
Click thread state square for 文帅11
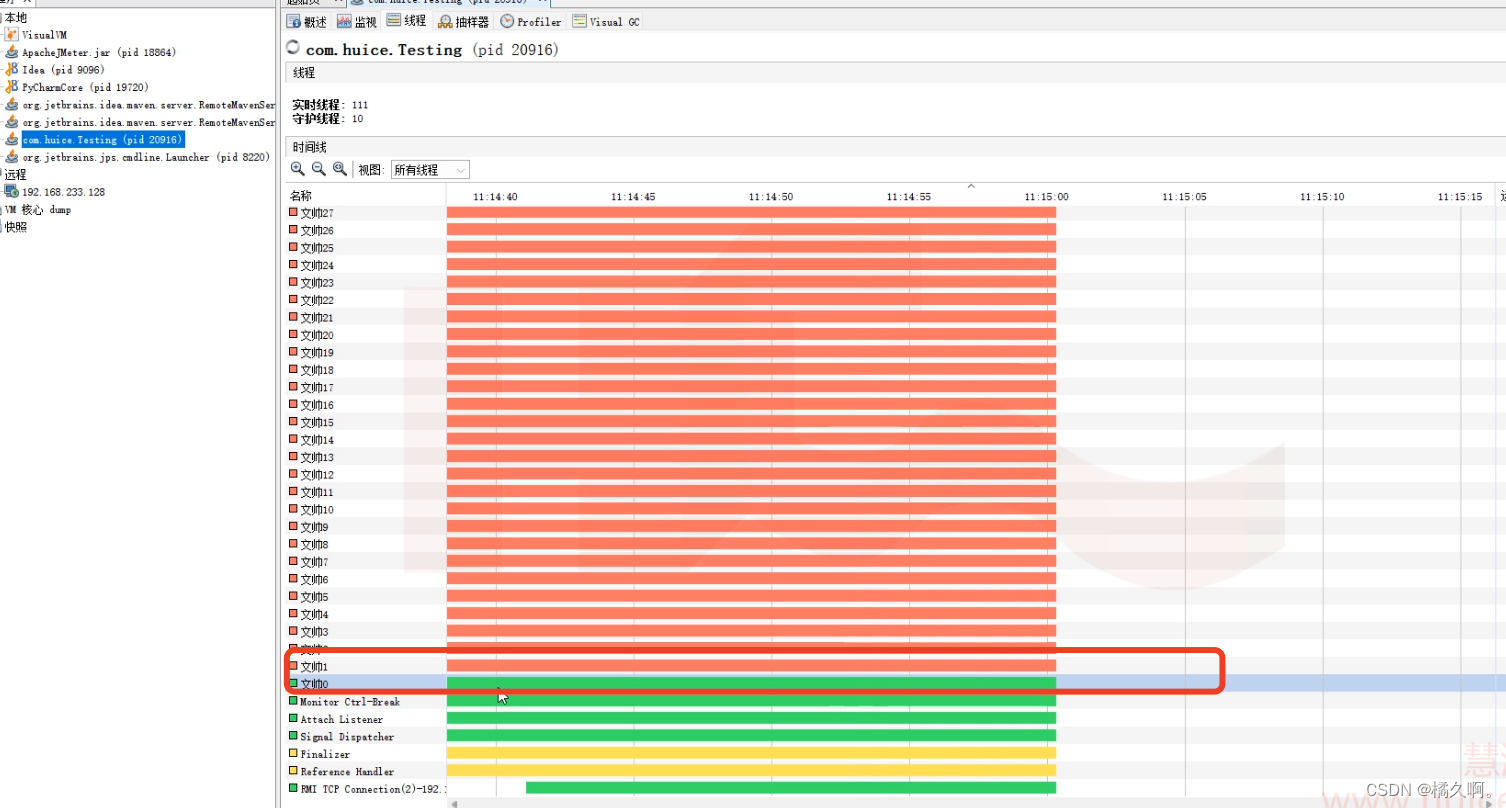[x=293, y=492]
